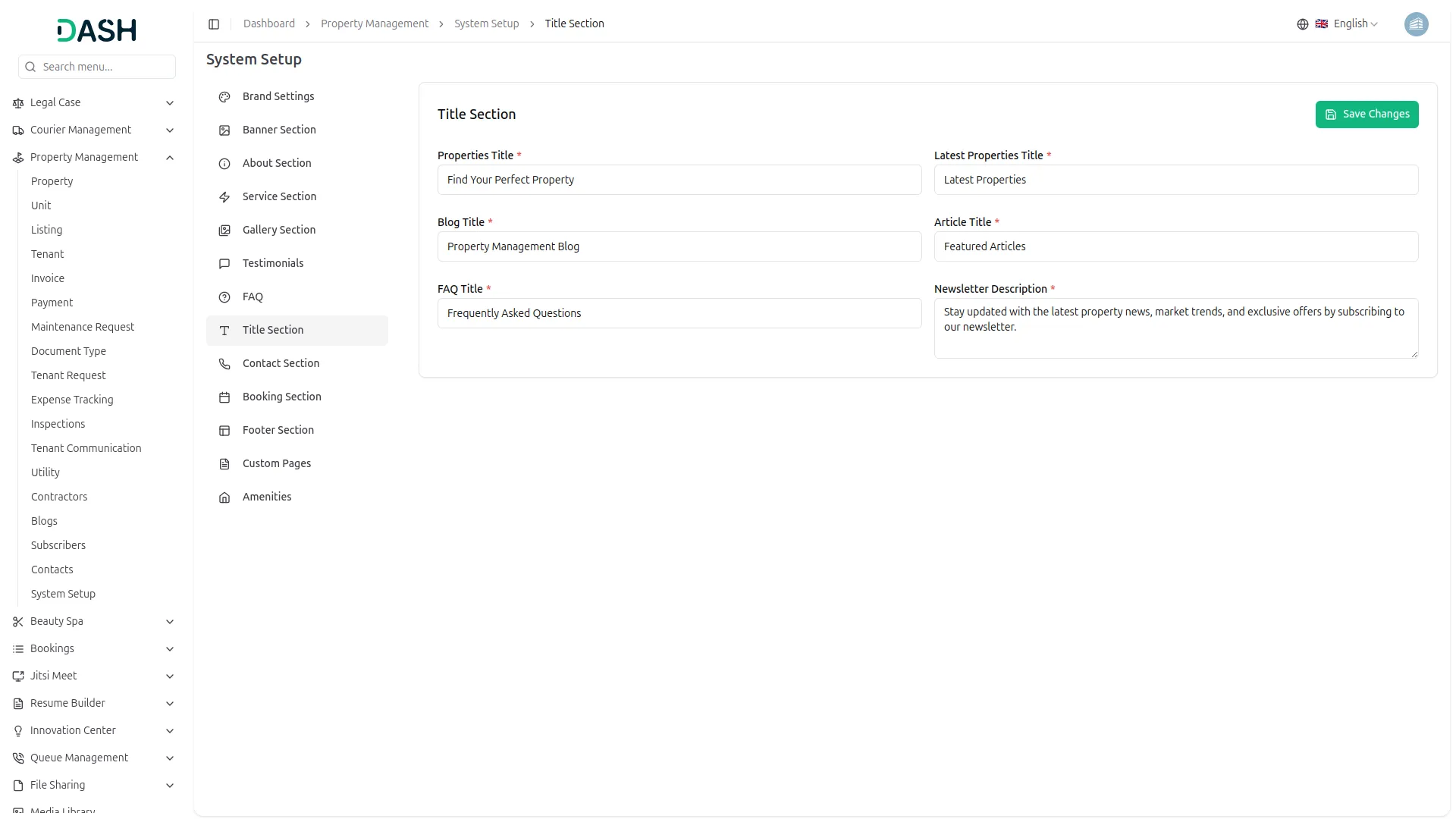Click the FAQ question mark icon

[224, 297]
